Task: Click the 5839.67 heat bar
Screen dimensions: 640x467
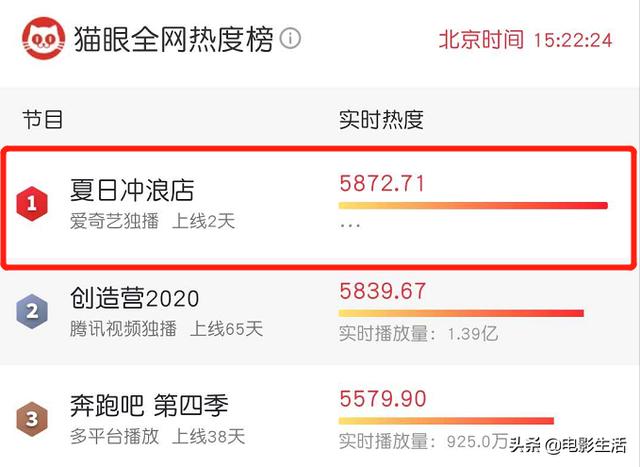Action: [461, 313]
